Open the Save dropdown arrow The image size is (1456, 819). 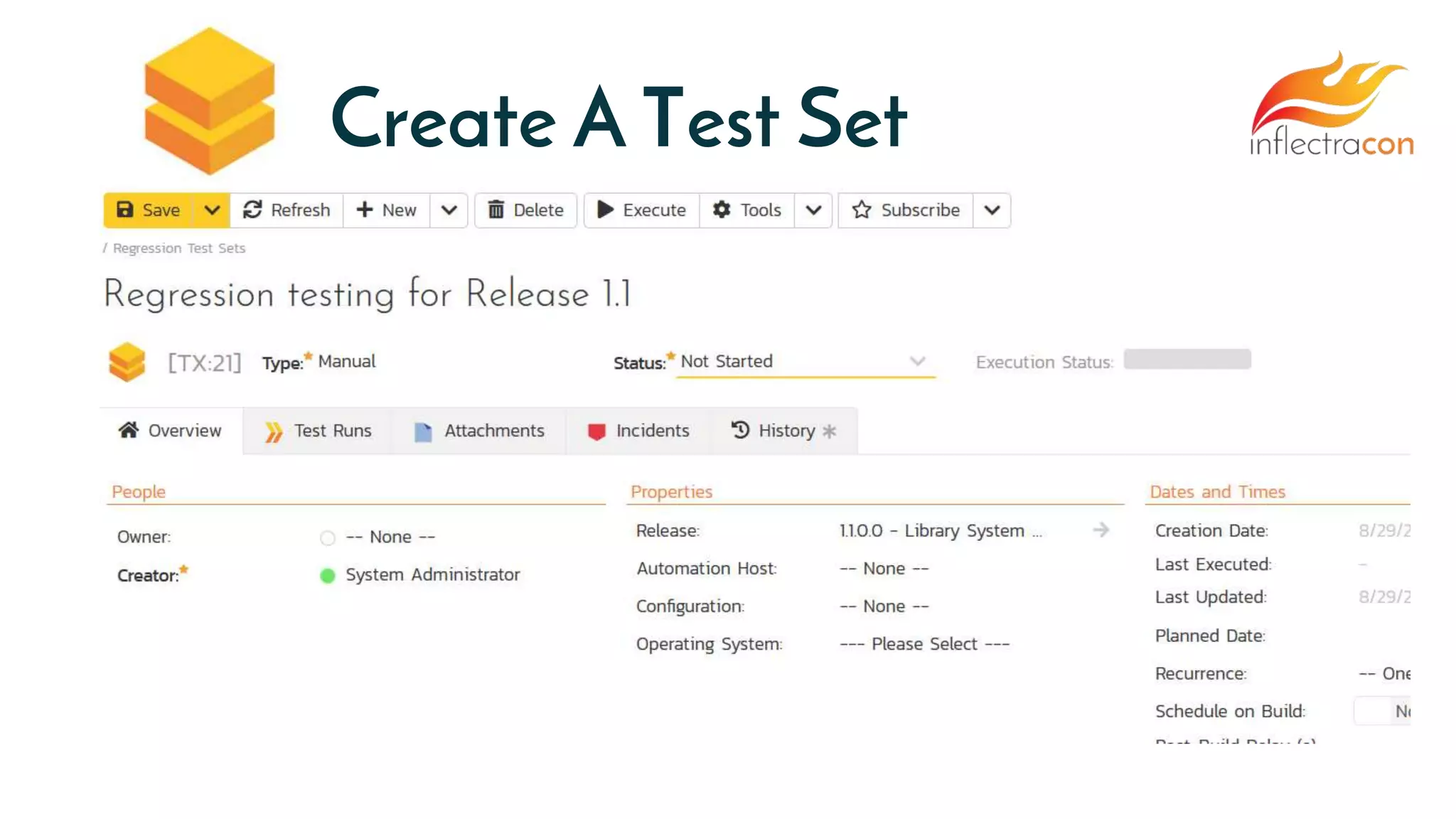[212, 210]
